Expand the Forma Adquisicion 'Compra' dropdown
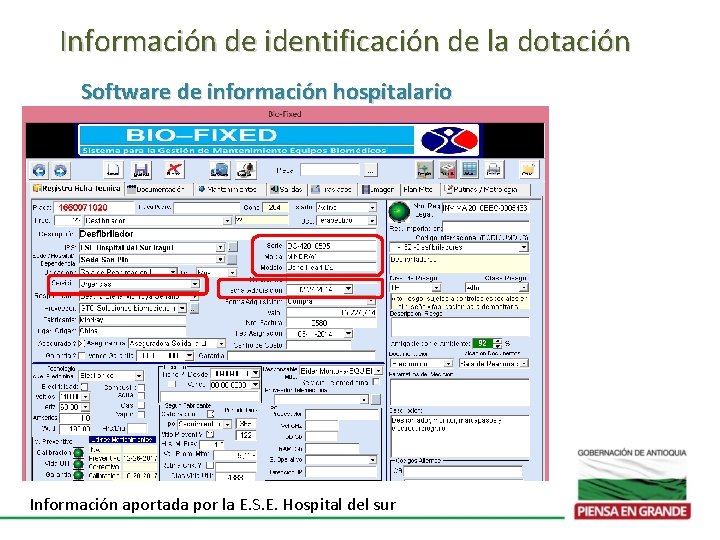This screenshot has width=720, height=540. (371, 302)
